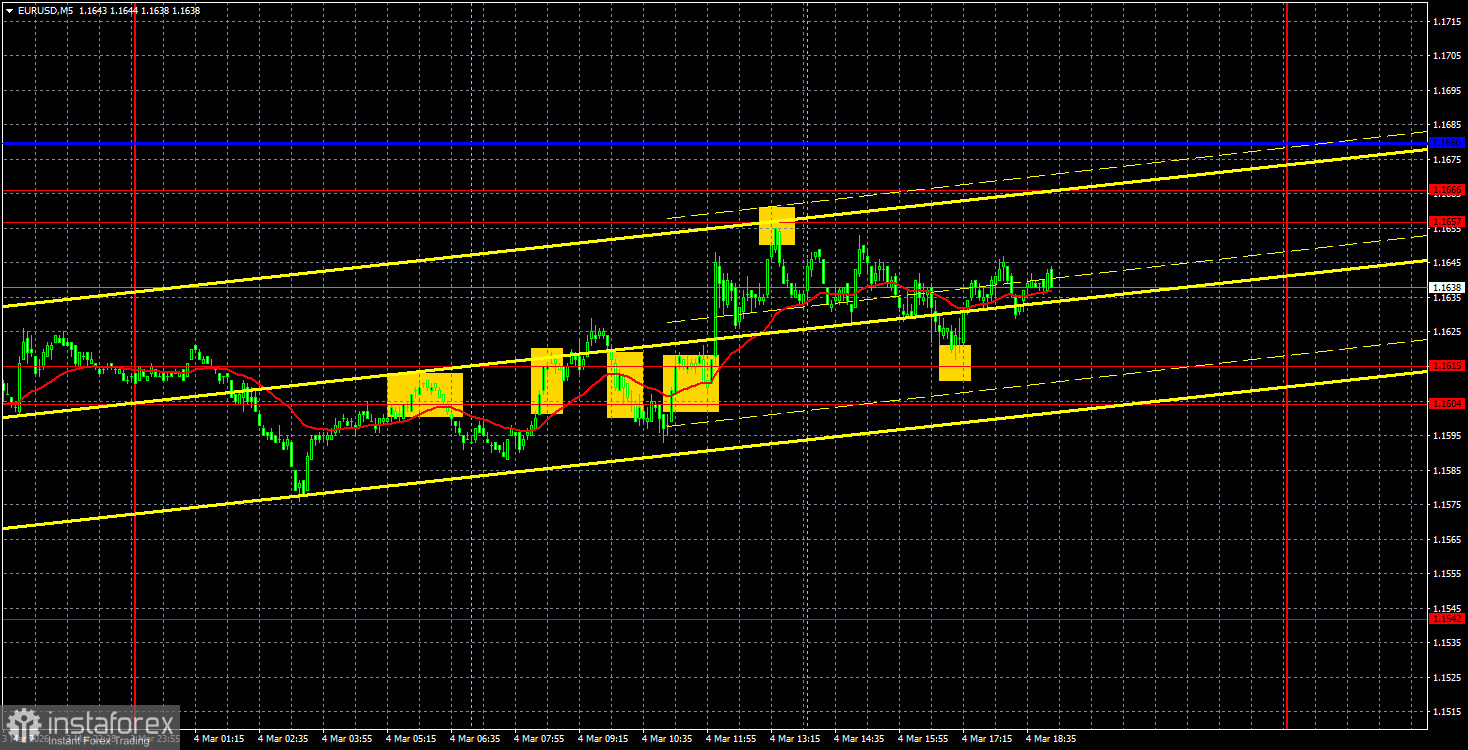Click the 1.1645 price scale label
The height and width of the screenshot is (750, 1468).
pos(1447,263)
